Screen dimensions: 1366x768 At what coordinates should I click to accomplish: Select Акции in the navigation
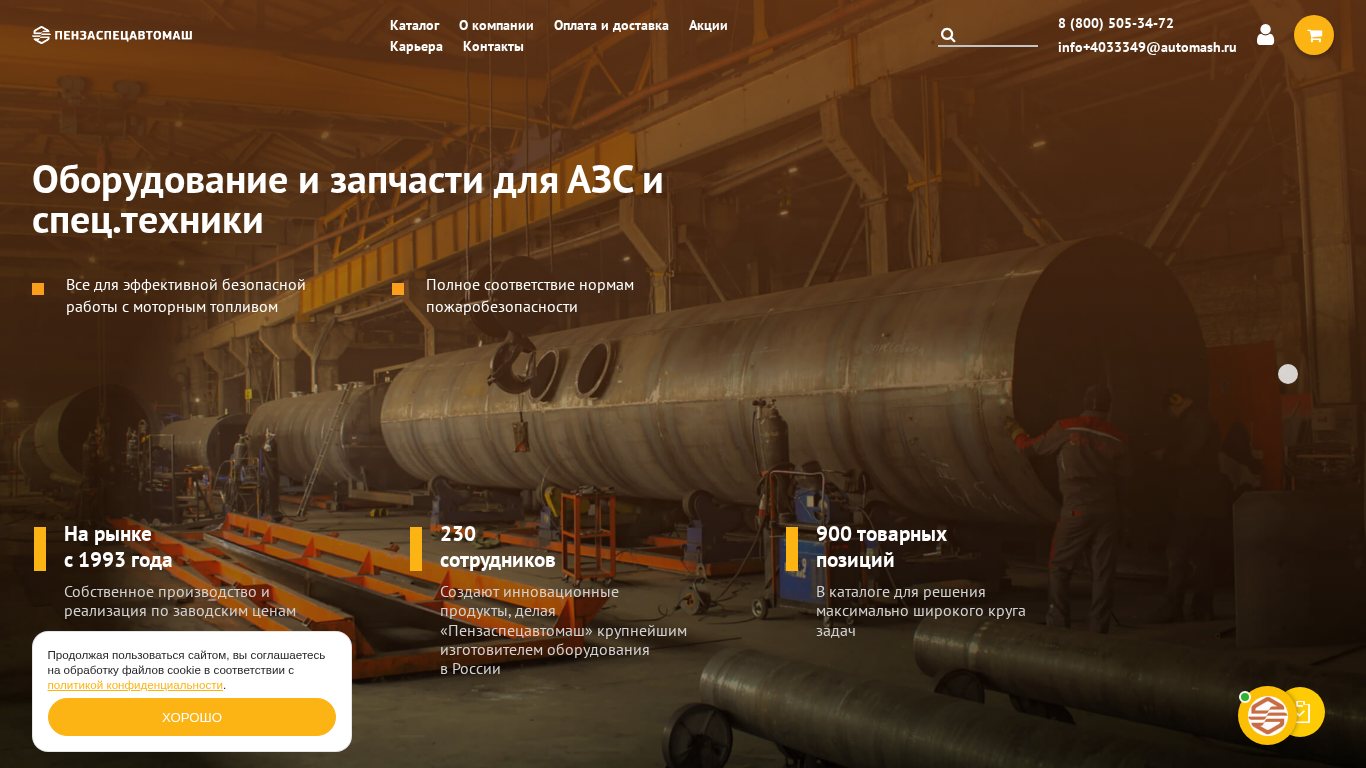pos(708,25)
